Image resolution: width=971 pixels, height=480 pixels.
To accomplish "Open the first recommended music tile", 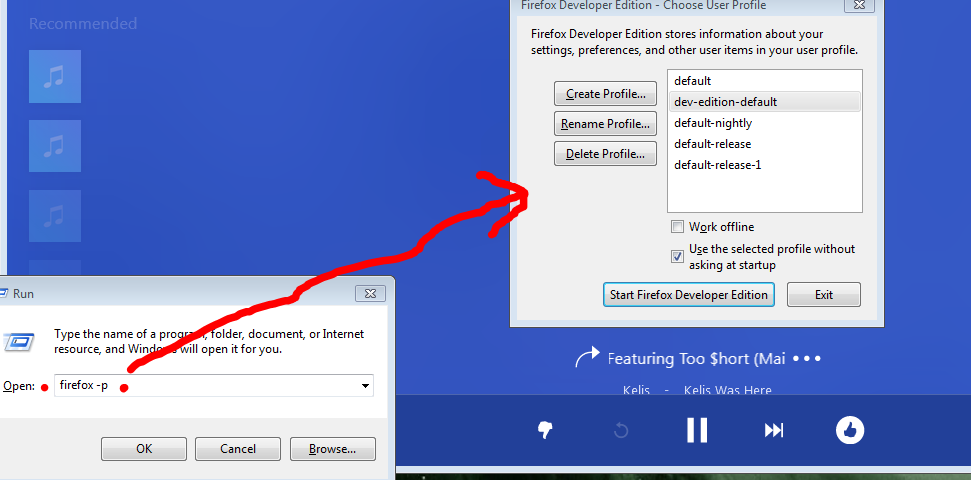I will (54, 76).
